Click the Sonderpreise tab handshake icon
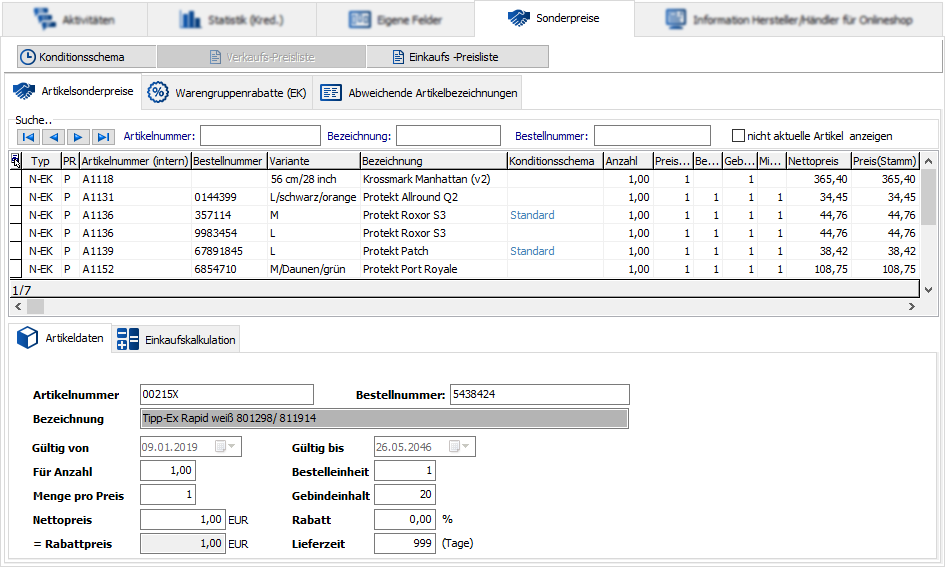 [x=518, y=18]
